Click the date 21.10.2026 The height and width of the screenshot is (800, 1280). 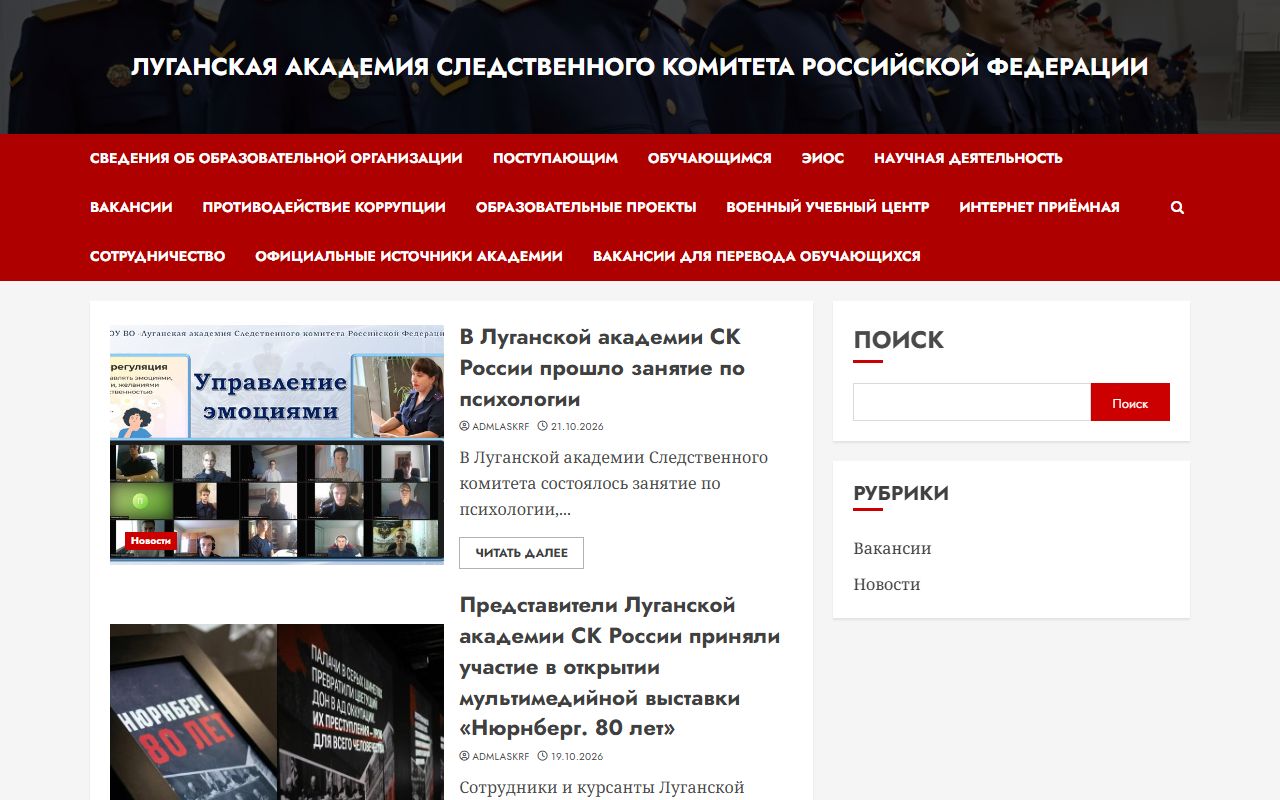click(x=570, y=426)
